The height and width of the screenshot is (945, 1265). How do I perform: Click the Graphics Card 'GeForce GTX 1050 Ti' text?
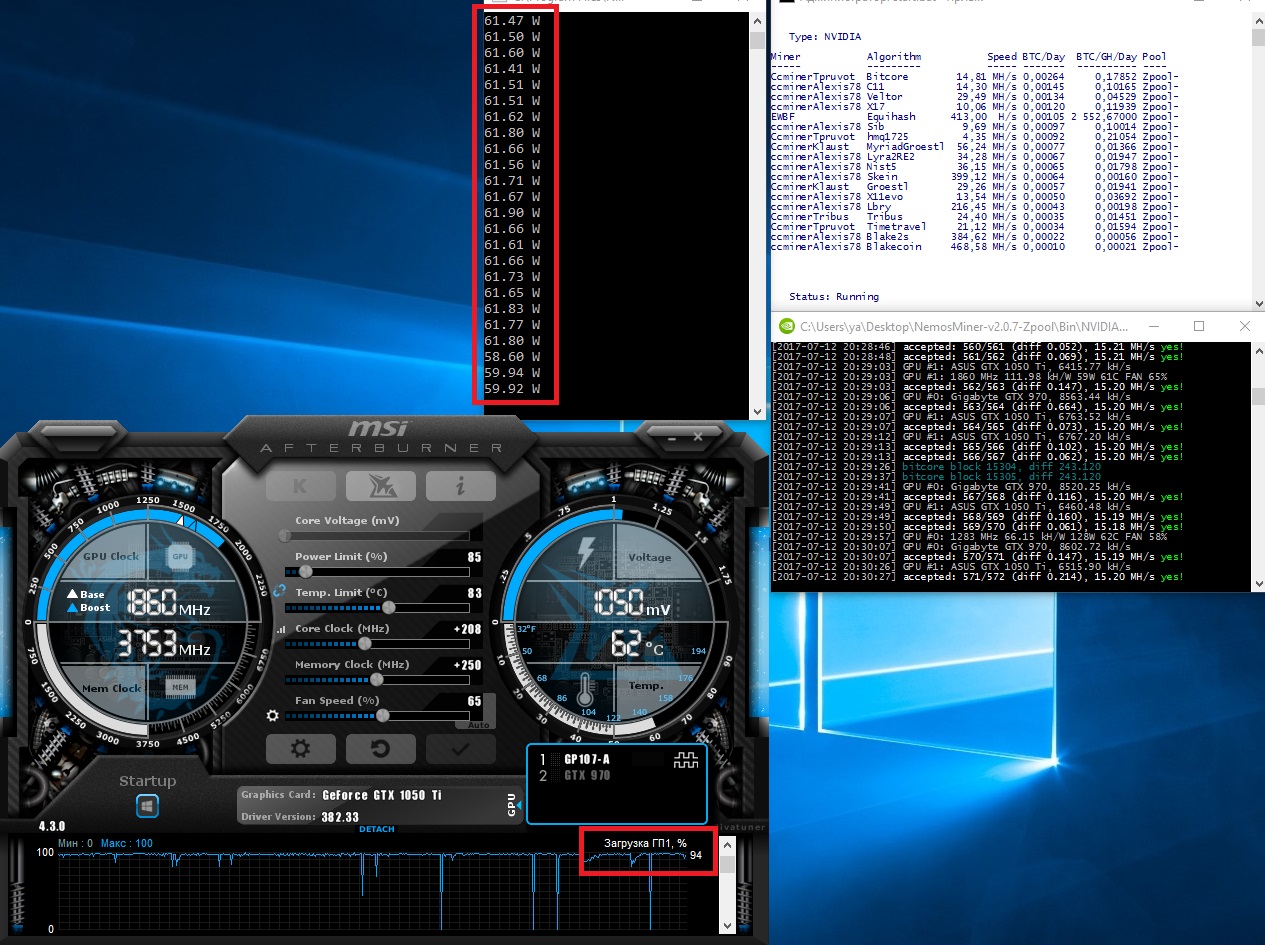point(382,795)
